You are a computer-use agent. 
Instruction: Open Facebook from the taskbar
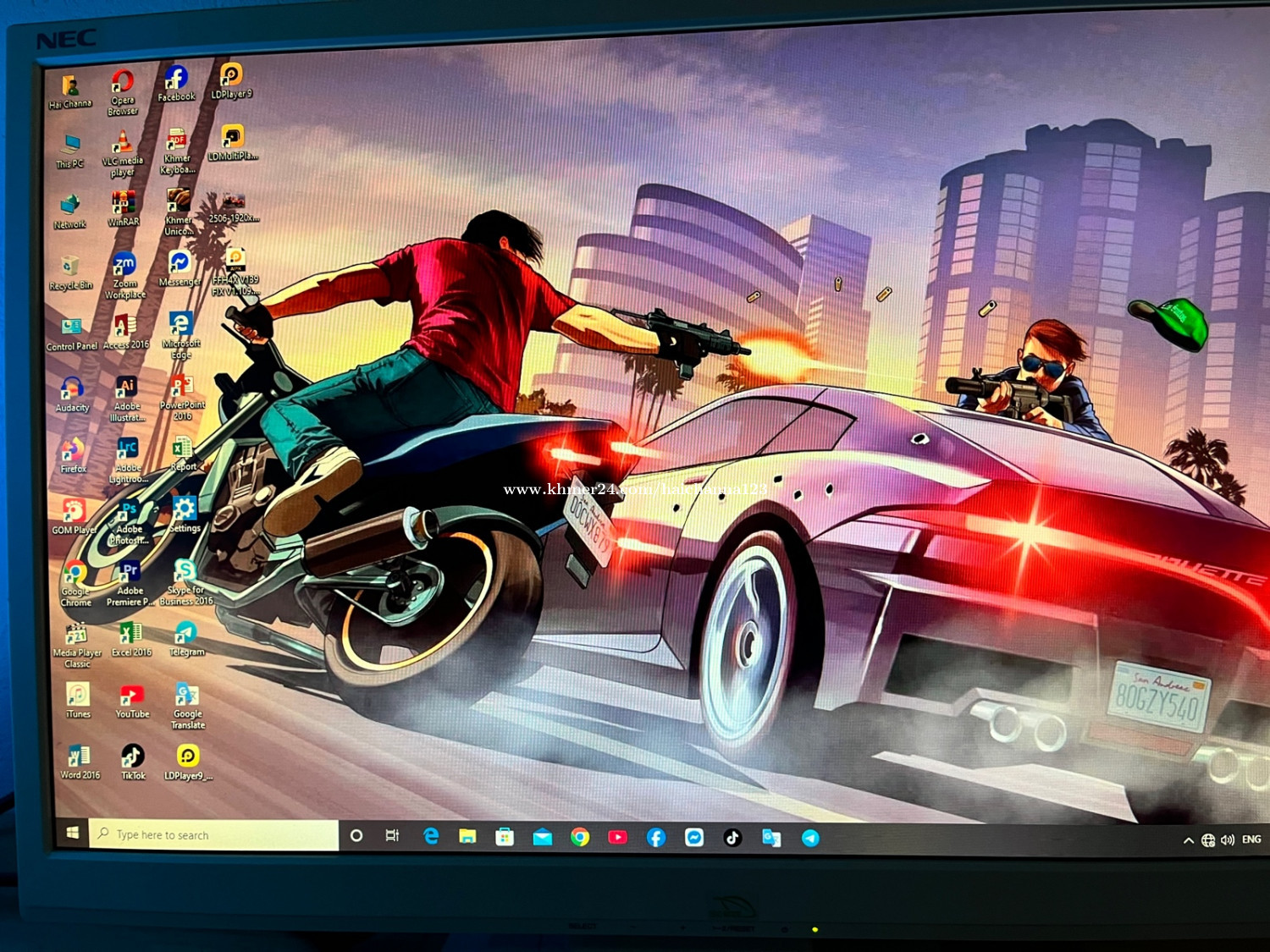(x=656, y=838)
